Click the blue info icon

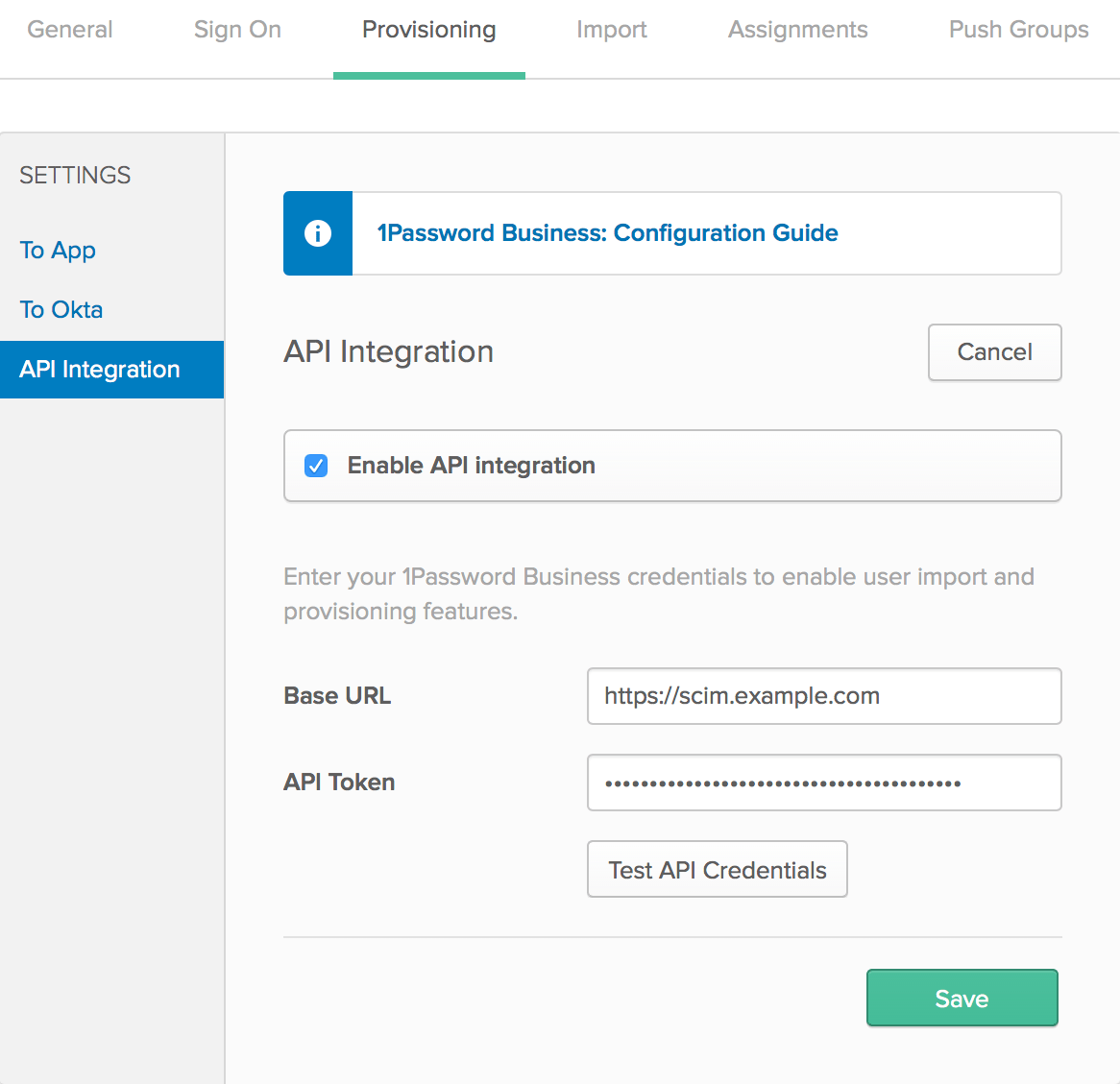[x=317, y=233]
